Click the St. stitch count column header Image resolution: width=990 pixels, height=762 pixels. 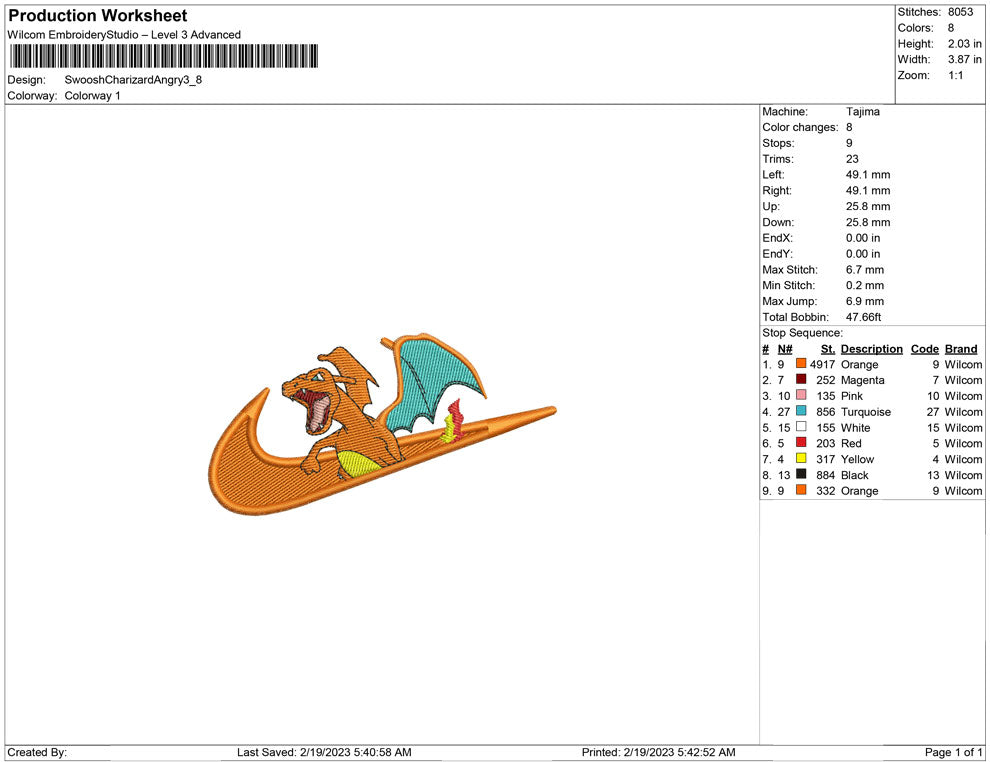tap(827, 349)
